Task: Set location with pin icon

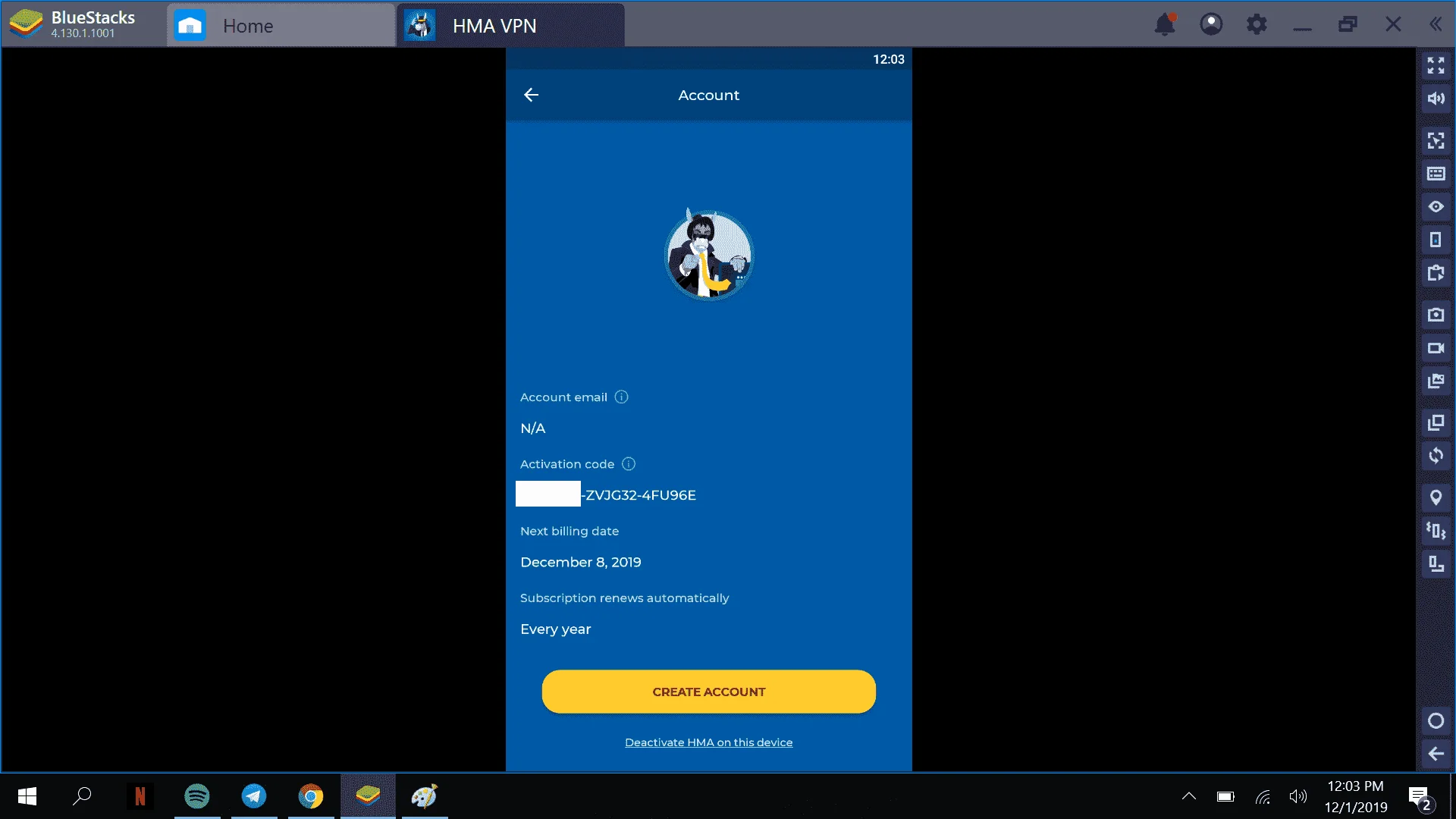Action: pos(1436,497)
